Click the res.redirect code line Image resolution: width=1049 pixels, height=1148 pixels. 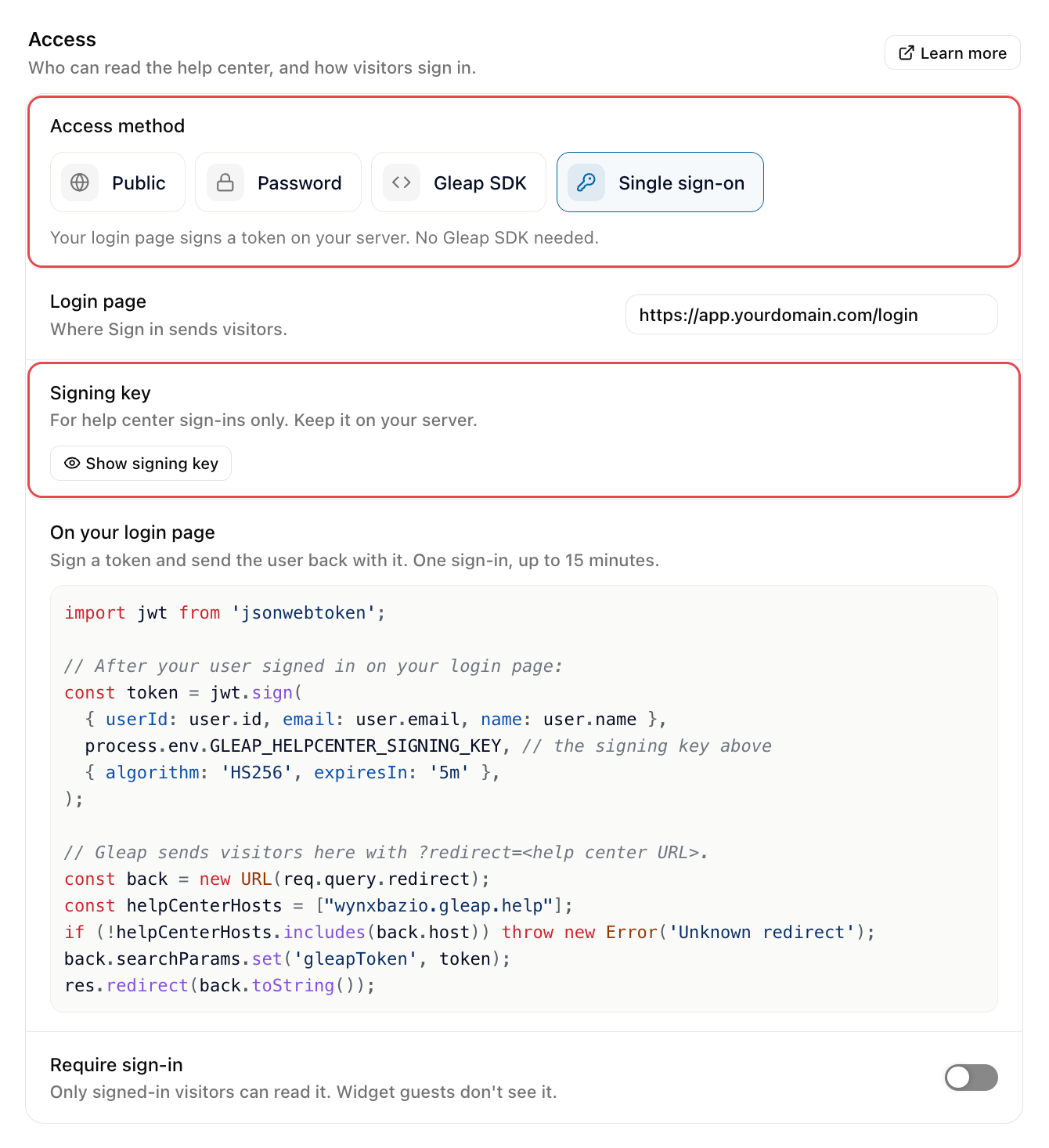[220, 985]
